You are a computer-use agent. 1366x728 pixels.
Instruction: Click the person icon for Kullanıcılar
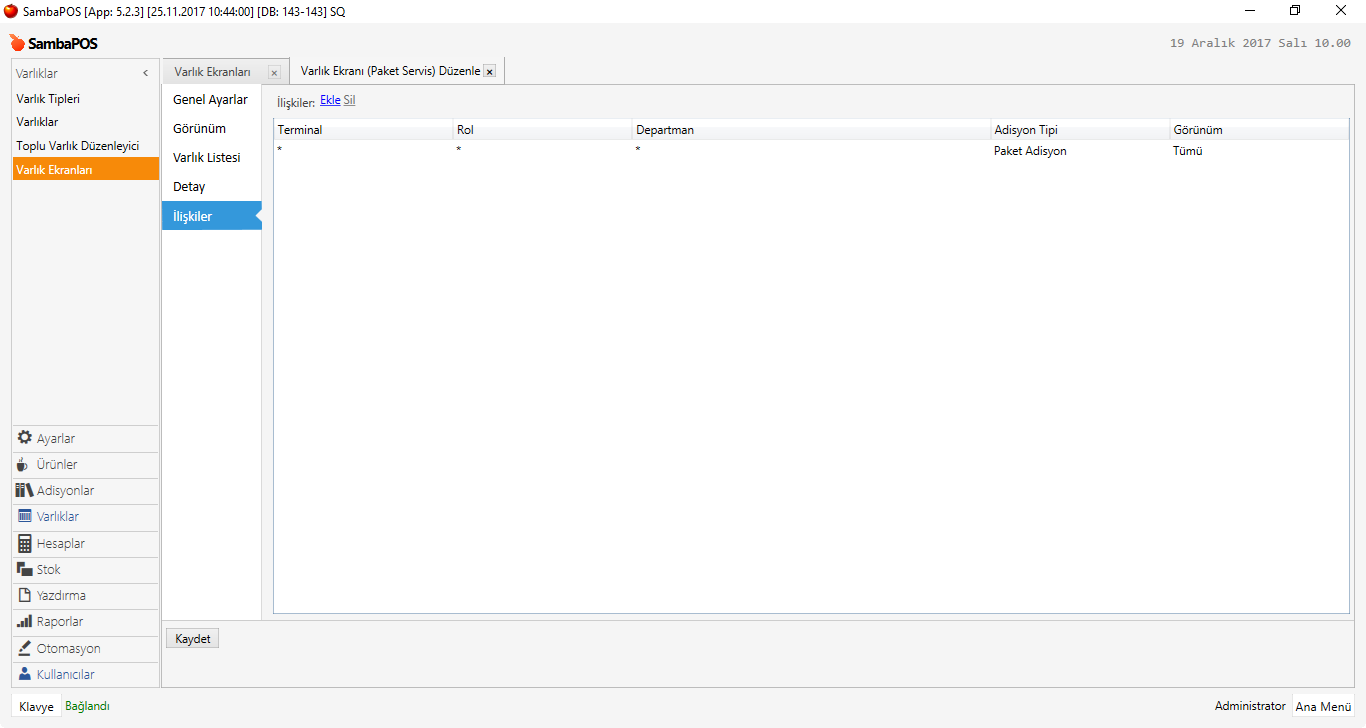(x=25, y=674)
